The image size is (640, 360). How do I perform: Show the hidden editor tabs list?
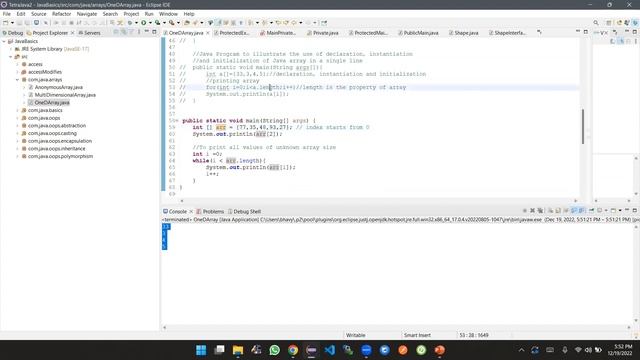(539, 32)
